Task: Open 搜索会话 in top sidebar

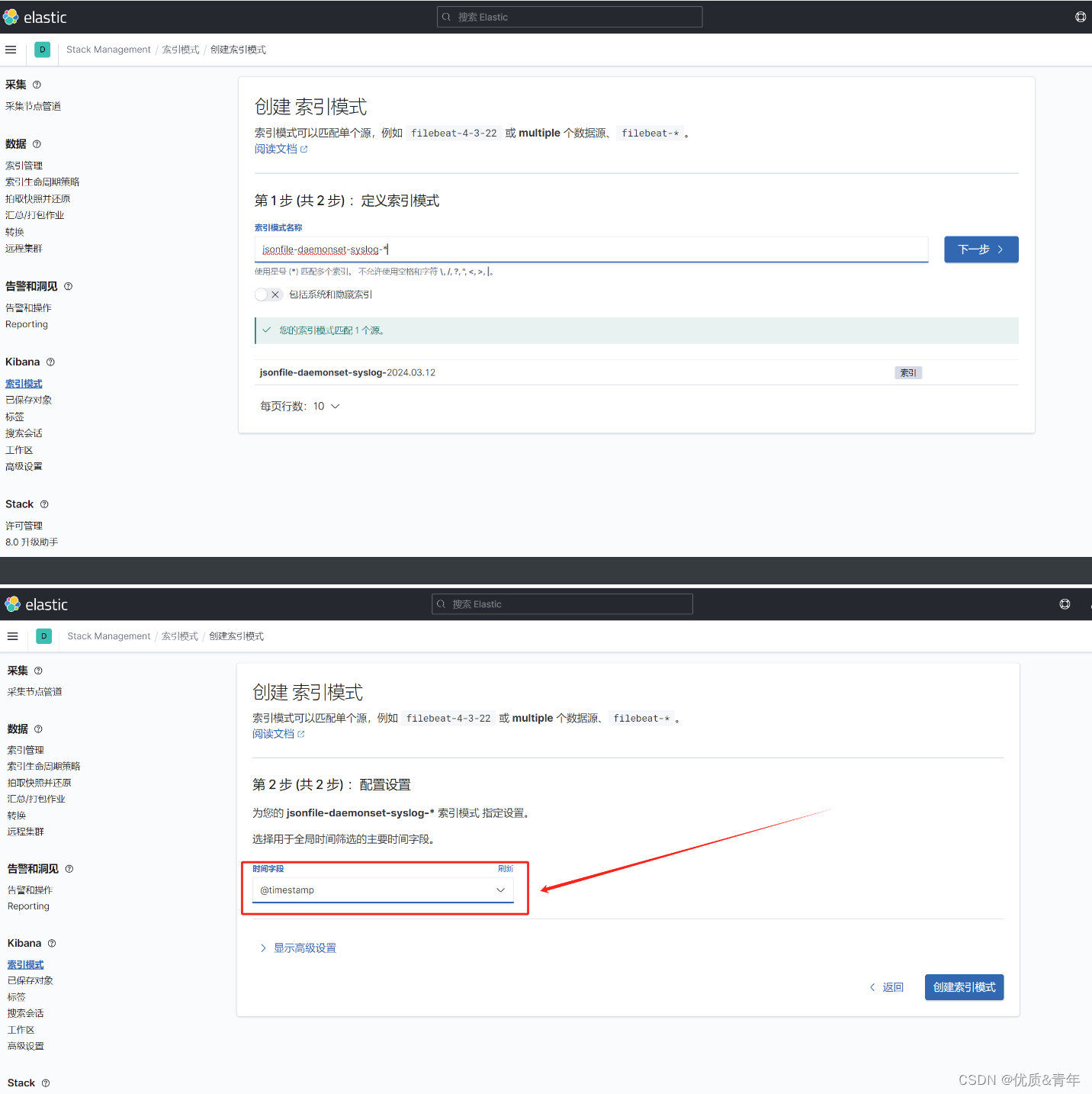Action: coord(24,433)
